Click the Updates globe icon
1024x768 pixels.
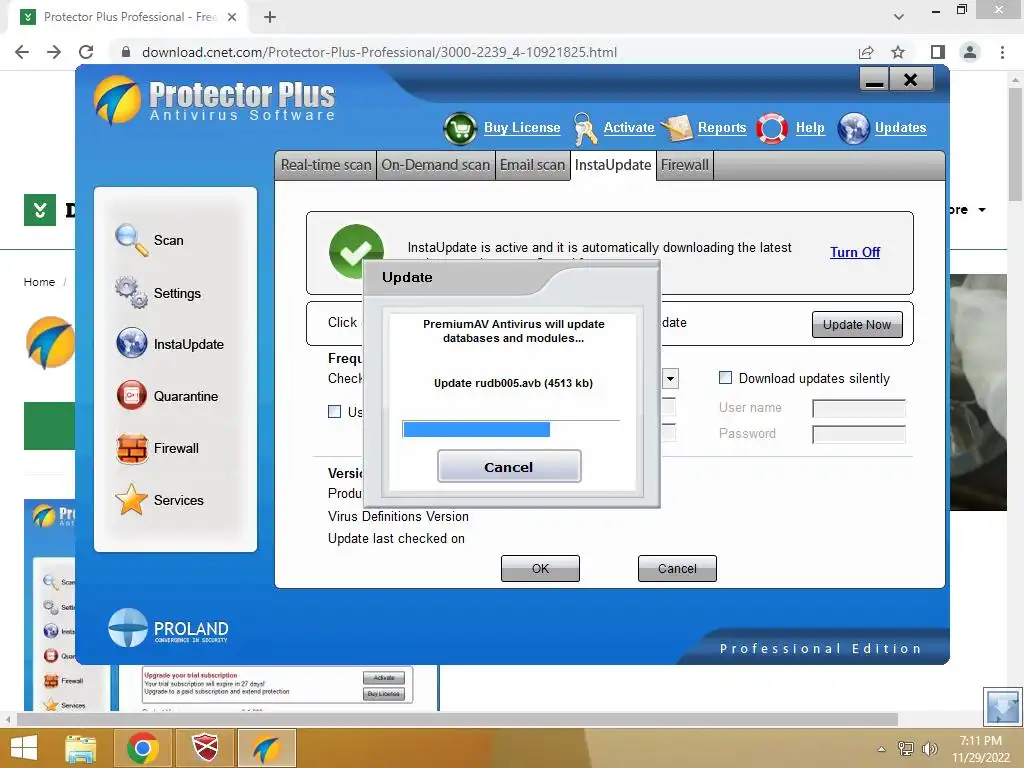coord(854,129)
